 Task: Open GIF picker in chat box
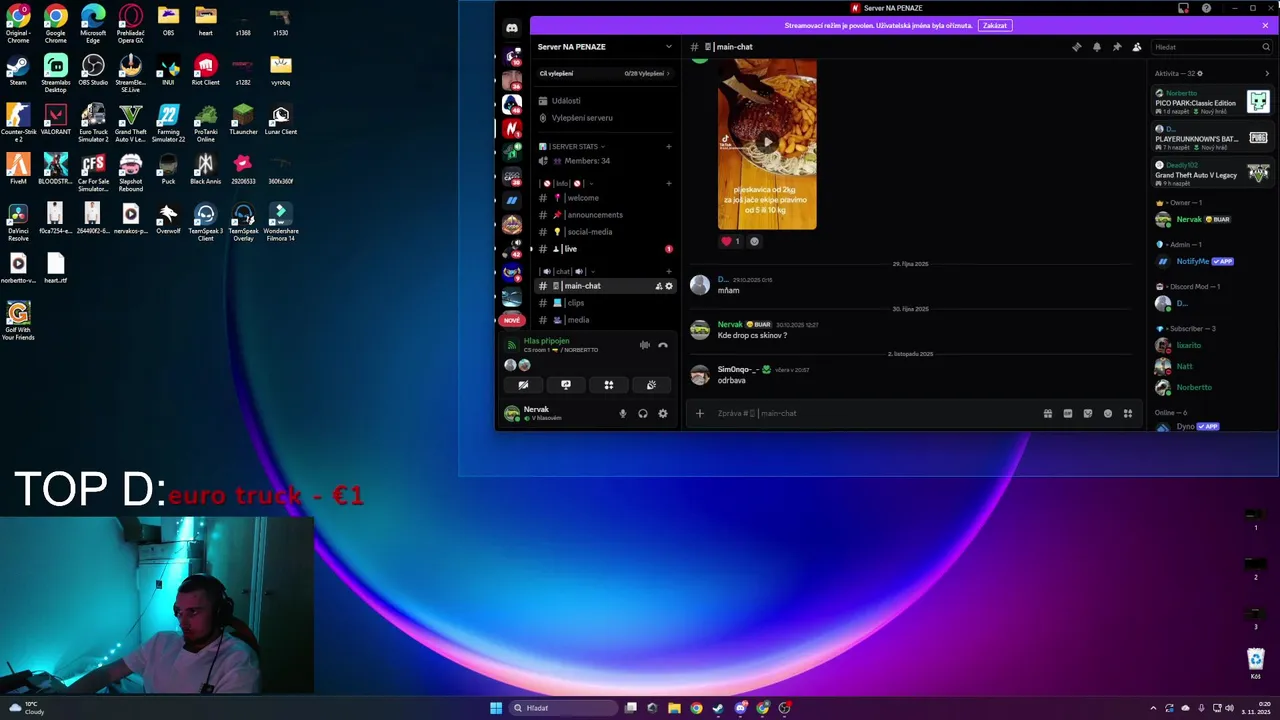pos(1067,413)
